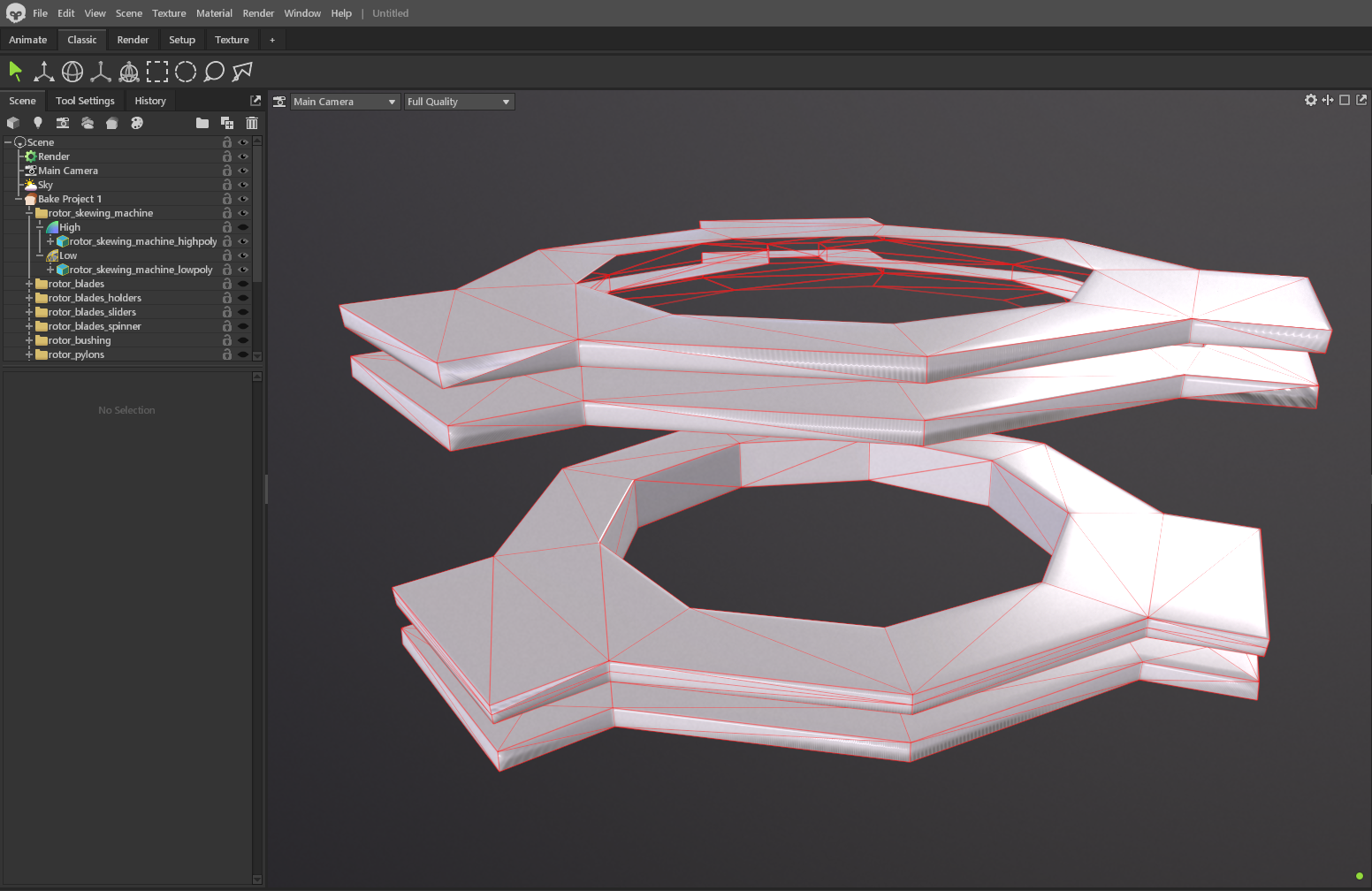Screen dimensions: 1372x891
Task: Add a new camera to the scene
Action: pos(63,123)
